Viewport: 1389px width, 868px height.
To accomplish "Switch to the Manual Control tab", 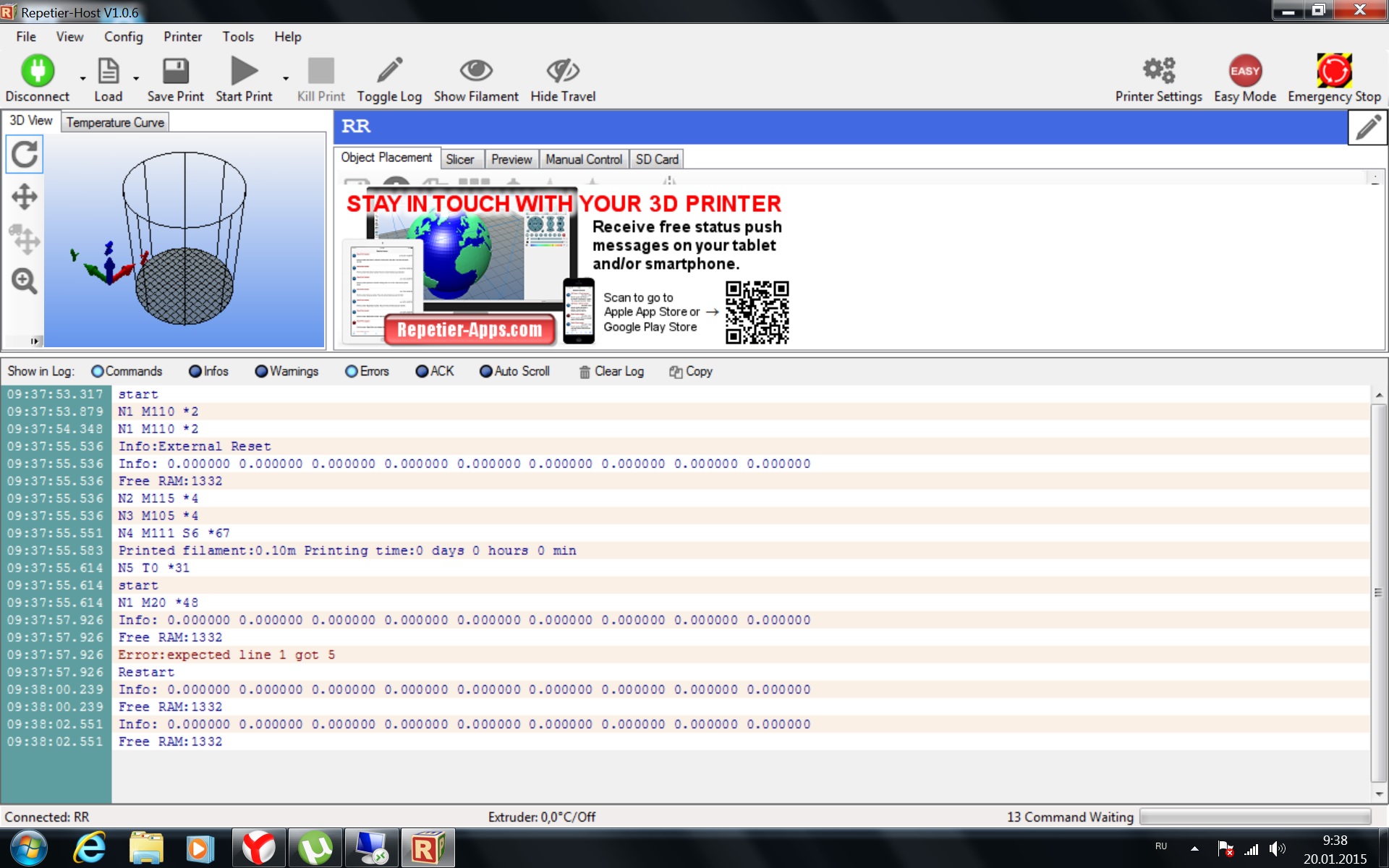I will (x=583, y=159).
